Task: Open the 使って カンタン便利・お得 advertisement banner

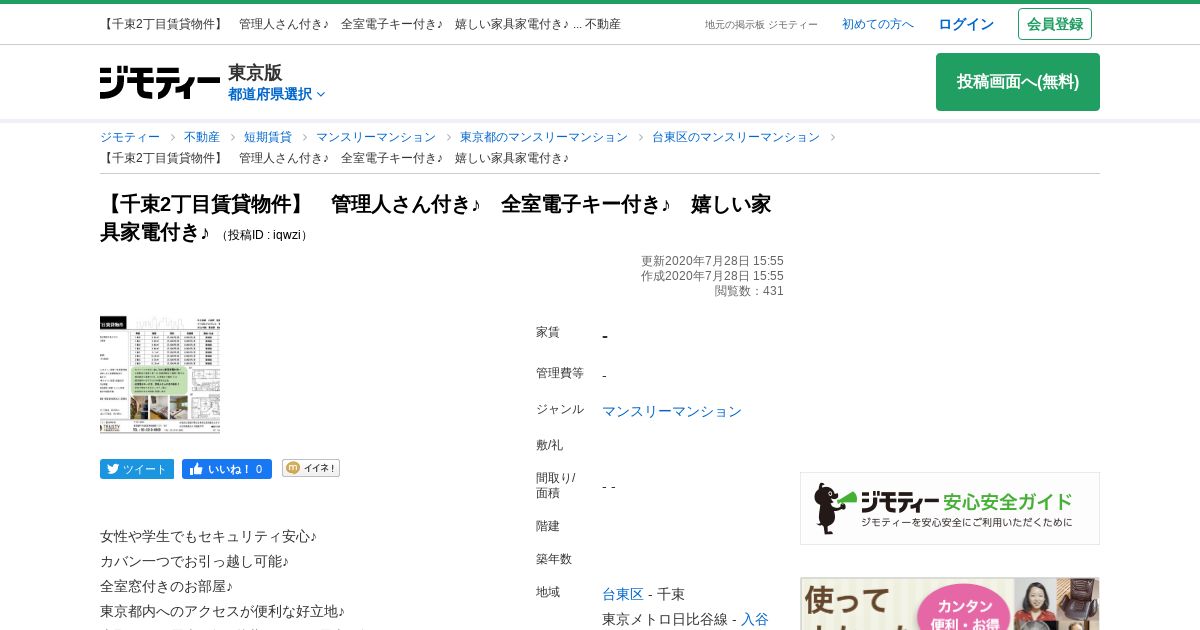Action: pos(950,603)
